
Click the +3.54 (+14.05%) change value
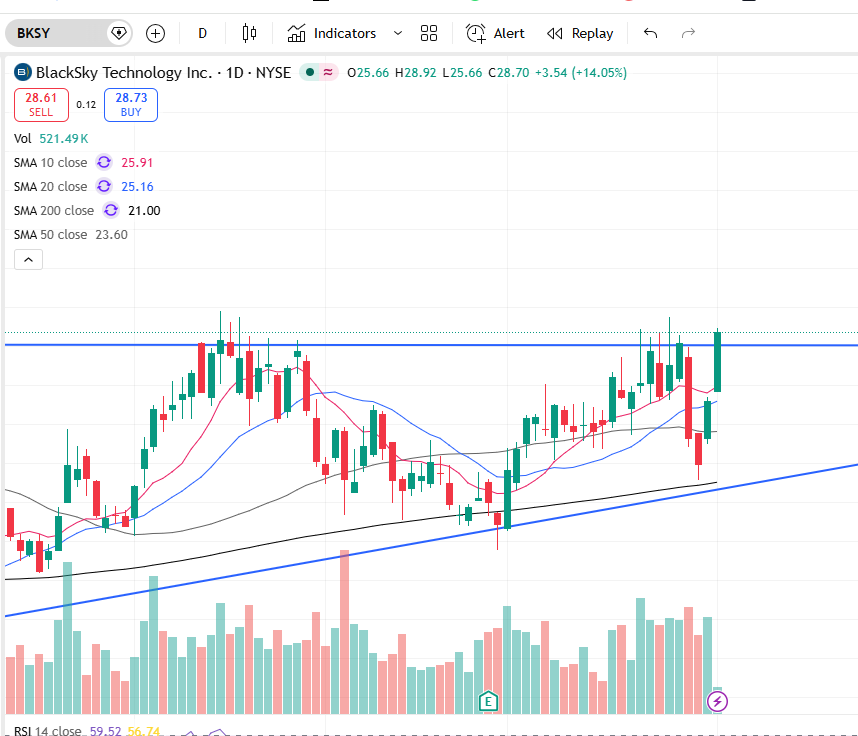(581, 73)
